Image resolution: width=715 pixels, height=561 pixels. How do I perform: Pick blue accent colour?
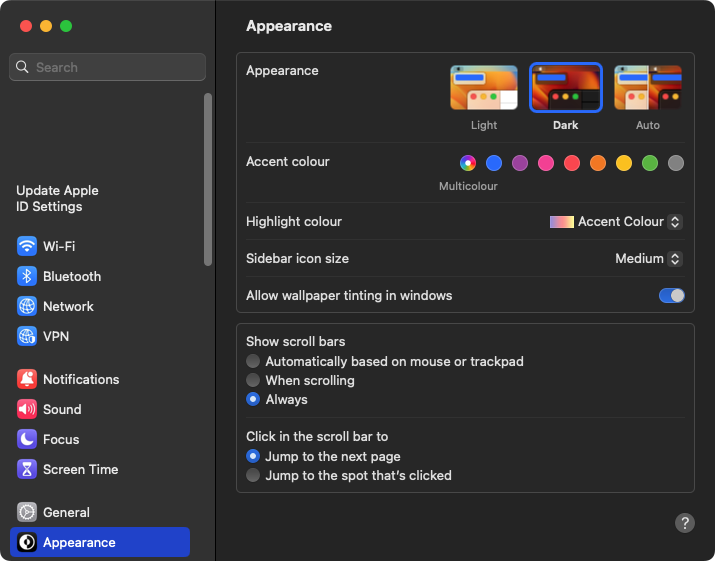click(494, 163)
